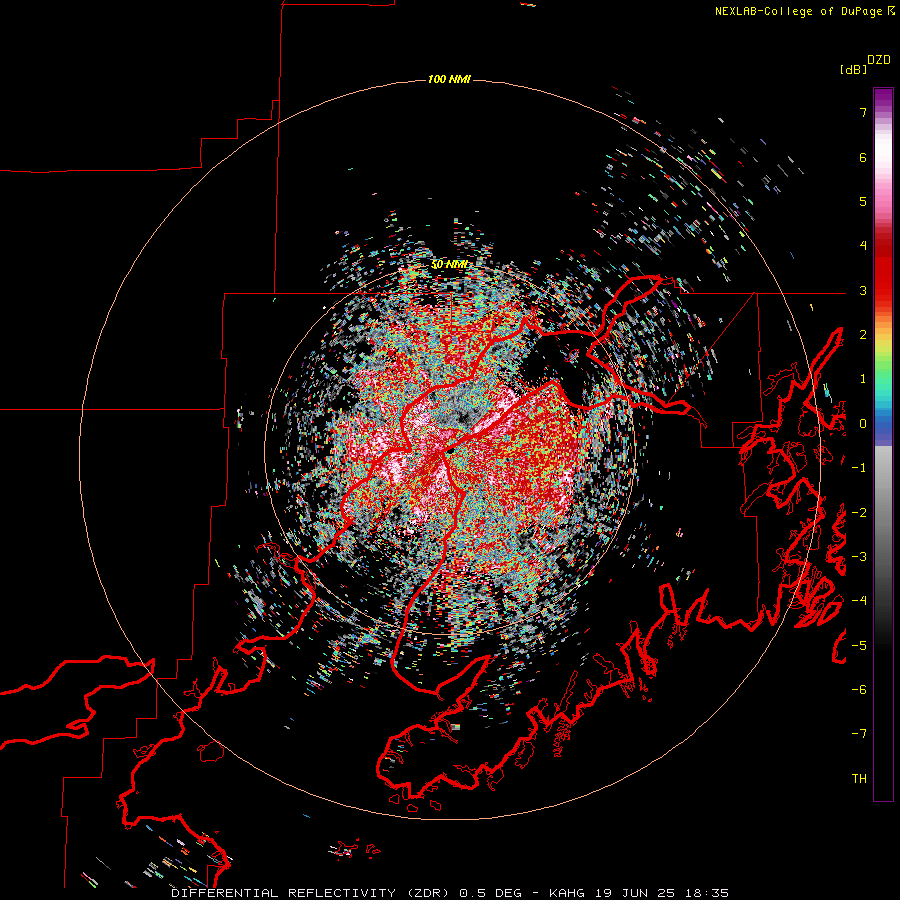Click the 7 dB scale value
The image size is (900, 900).
point(863,112)
